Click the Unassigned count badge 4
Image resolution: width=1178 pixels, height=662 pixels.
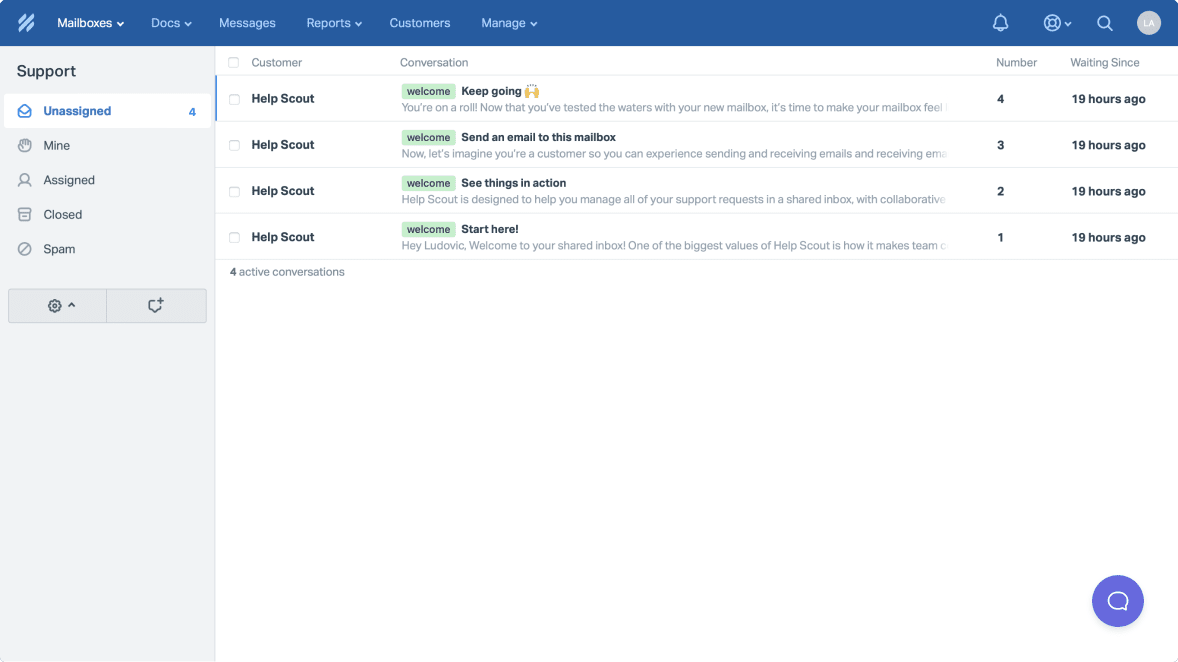(192, 112)
